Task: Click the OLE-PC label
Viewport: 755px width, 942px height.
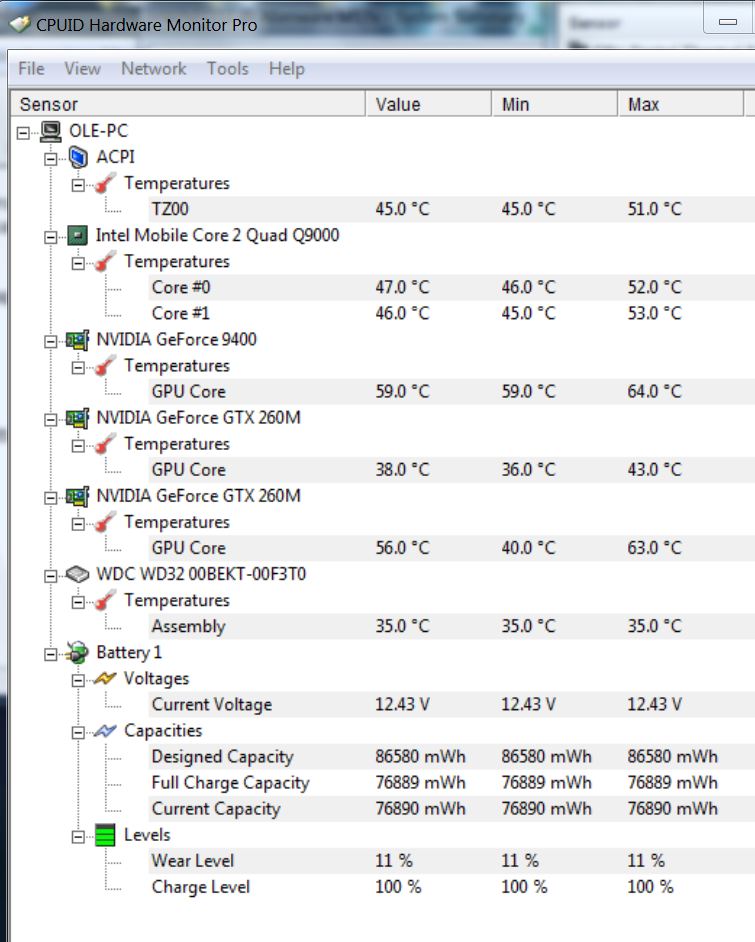Action: pyautogui.click(x=99, y=131)
